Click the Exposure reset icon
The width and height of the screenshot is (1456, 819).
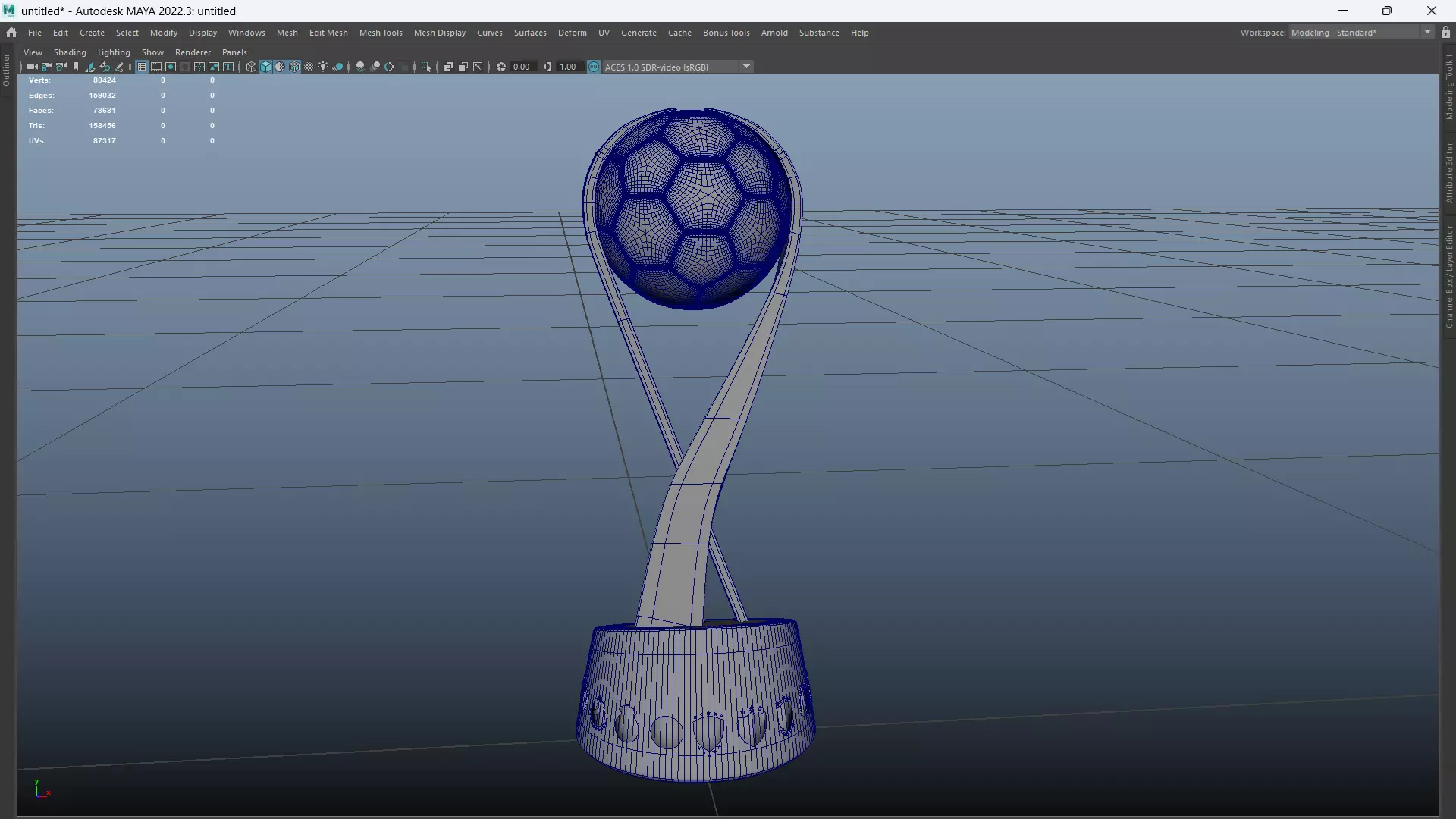(x=501, y=67)
